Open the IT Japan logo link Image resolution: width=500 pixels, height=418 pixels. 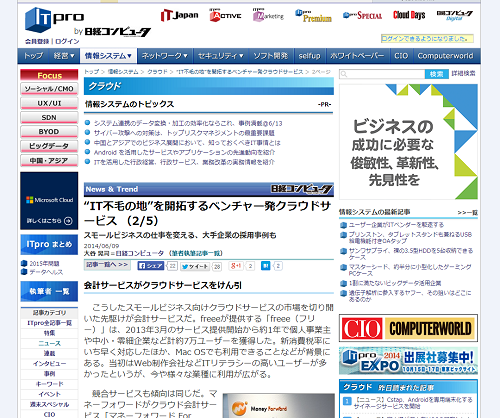pos(179,15)
